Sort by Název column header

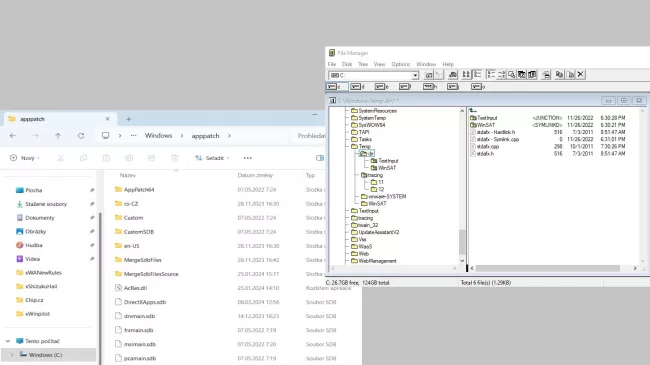pyautogui.click(x=128, y=175)
